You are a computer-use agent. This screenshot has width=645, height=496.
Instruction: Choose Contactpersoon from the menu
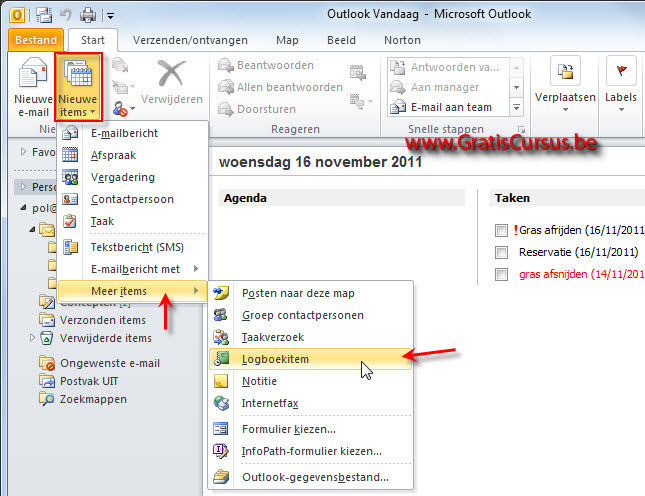[132, 199]
